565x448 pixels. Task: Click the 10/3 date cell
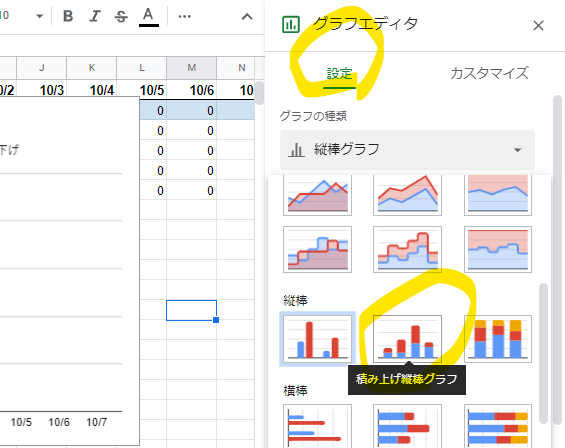(x=41, y=89)
